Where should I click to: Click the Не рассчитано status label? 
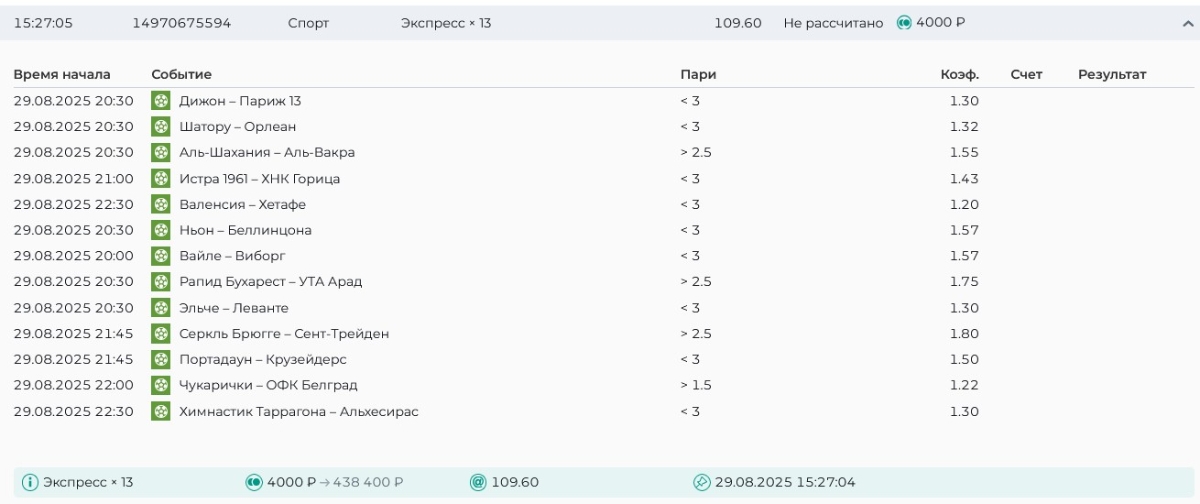click(833, 23)
